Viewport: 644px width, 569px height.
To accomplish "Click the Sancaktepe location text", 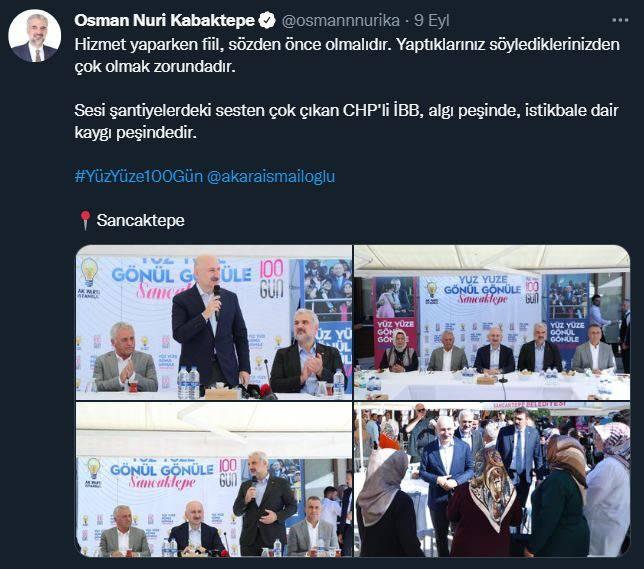I will point(140,221).
